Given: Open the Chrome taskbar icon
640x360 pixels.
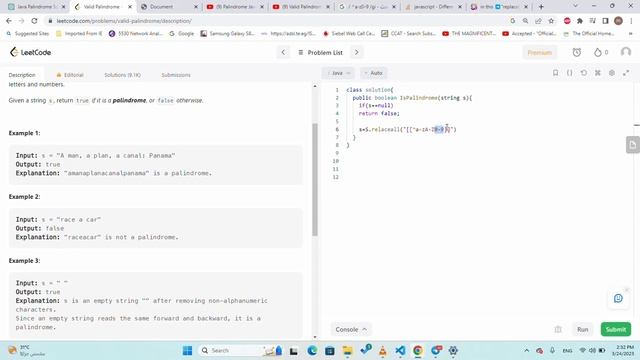Looking at the screenshot, I should pos(418,350).
